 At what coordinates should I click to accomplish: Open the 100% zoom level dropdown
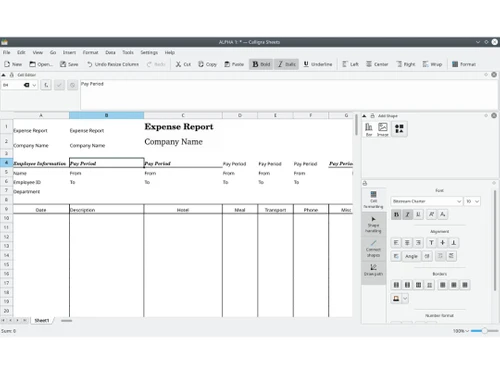461,331
